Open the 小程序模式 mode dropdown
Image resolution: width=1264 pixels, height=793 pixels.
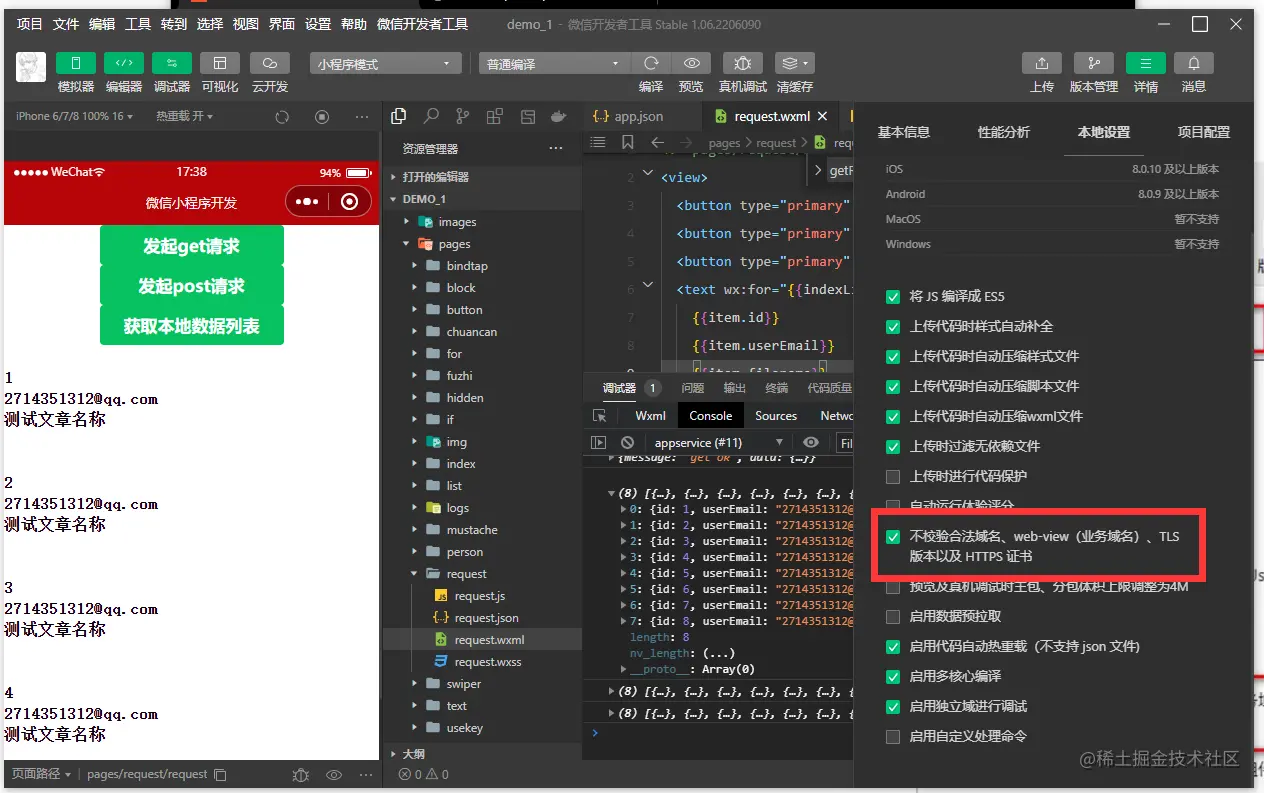(x=385, y=64)
